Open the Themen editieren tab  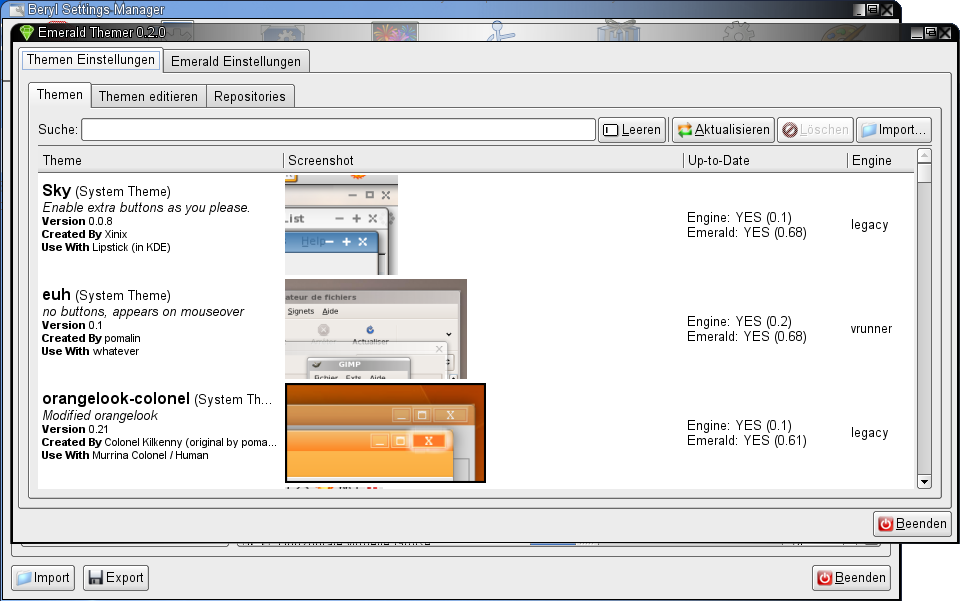148,96
